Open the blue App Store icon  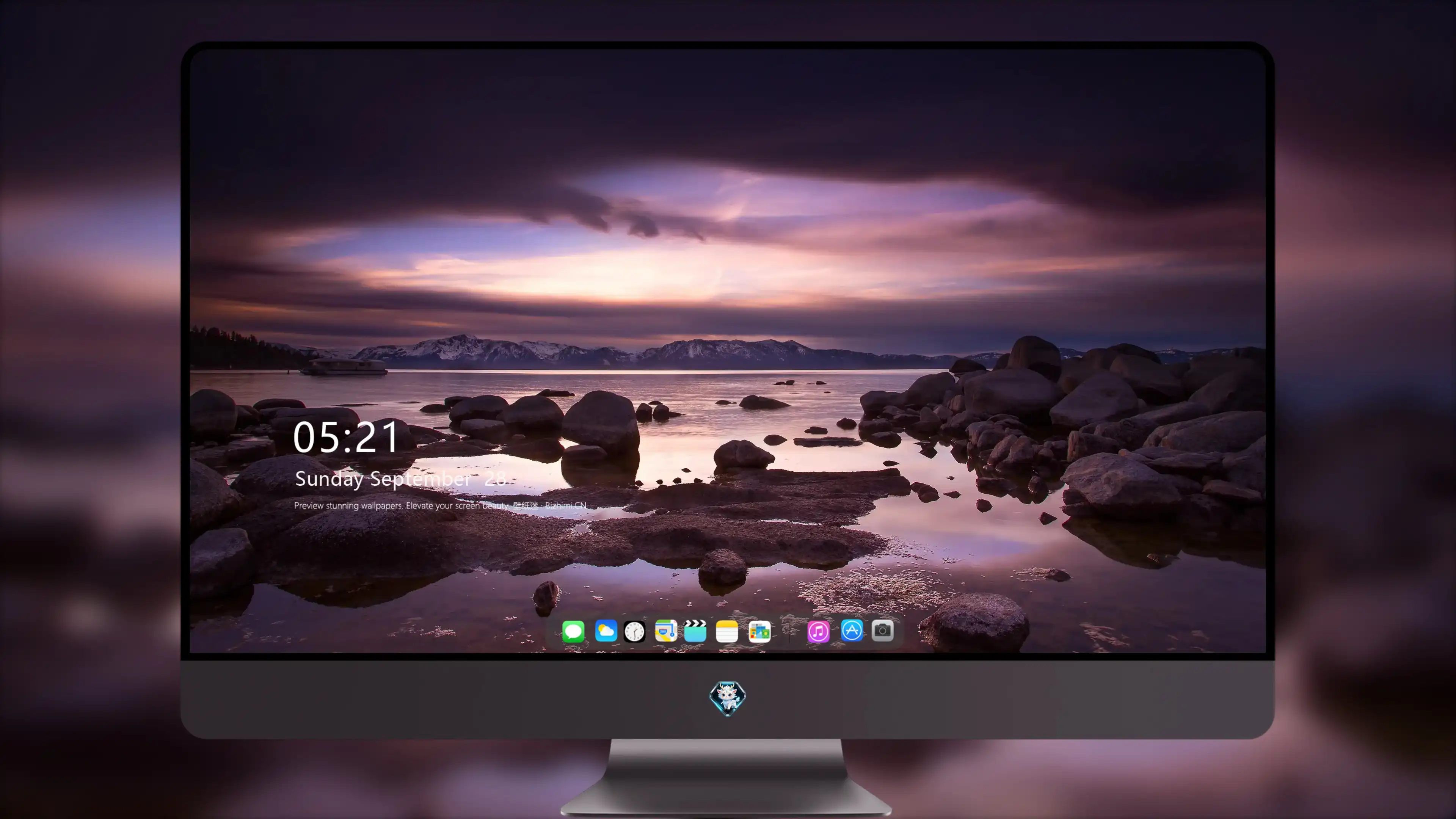coord(852,630)
